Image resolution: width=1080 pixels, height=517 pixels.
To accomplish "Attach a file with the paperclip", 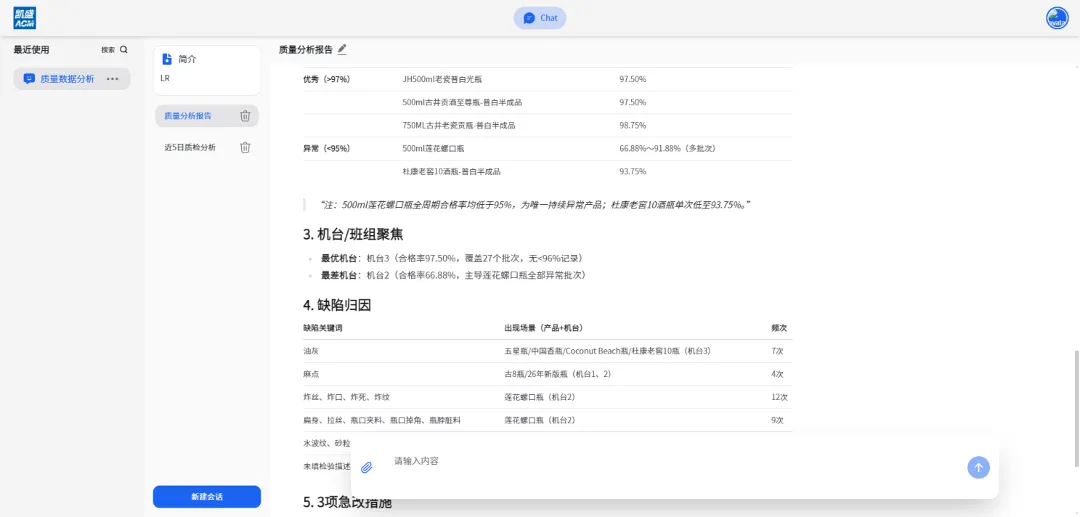I will point(367,467).
